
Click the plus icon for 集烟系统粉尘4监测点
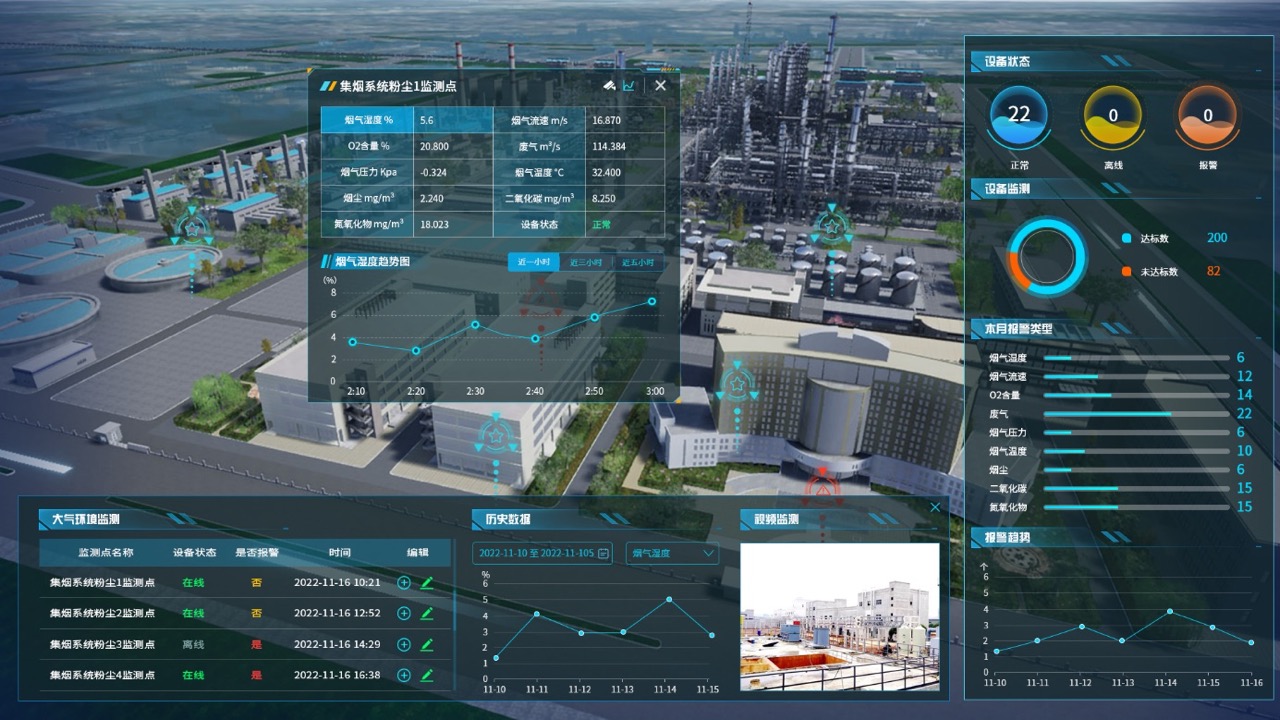click(404, 675)
